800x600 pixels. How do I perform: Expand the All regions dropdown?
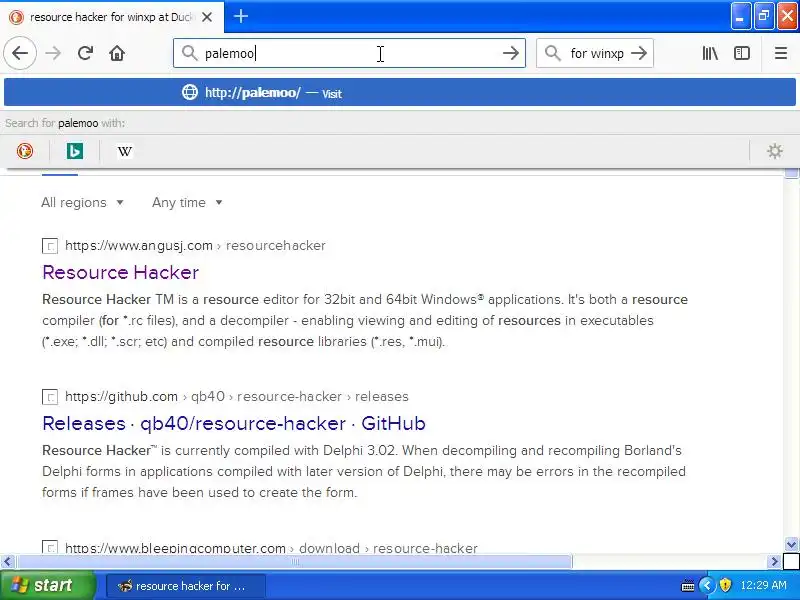pyautogui.click(x=82, y=203)
